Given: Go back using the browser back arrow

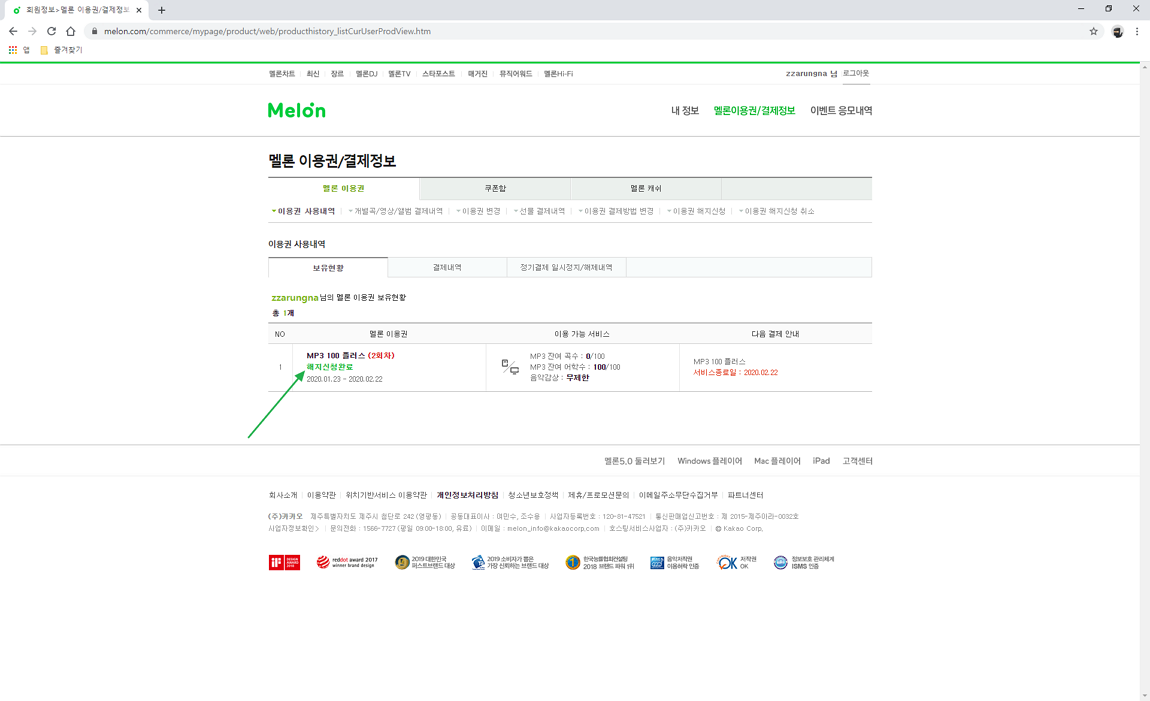Looking at the screenshot, I should (x=13, y=32).
